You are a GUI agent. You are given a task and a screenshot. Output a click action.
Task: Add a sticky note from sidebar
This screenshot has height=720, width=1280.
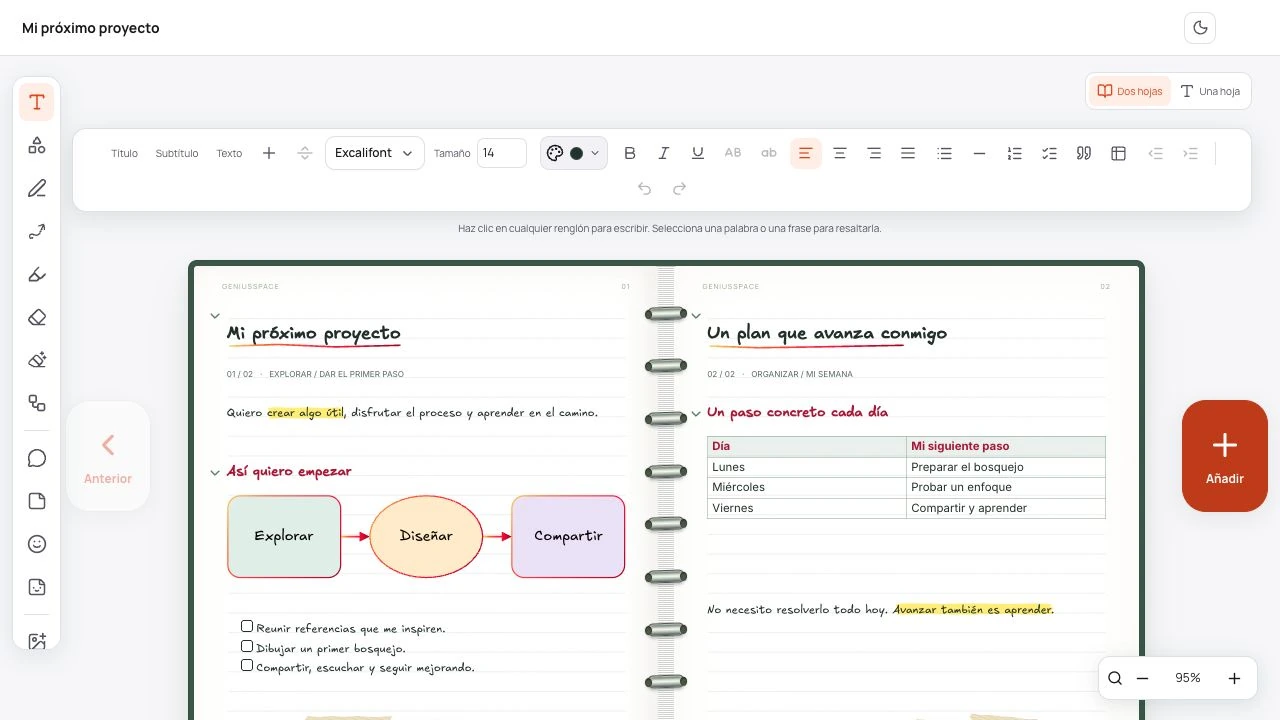click(x=37, y=501)
